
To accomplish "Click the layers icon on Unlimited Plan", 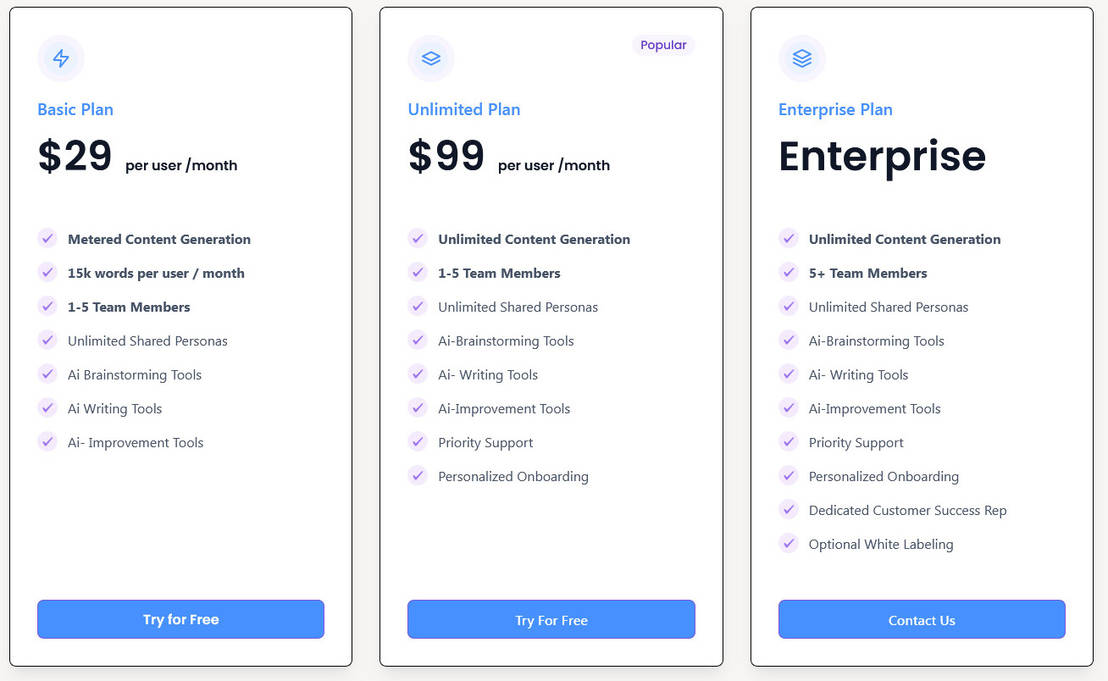I will coord(431,58).
